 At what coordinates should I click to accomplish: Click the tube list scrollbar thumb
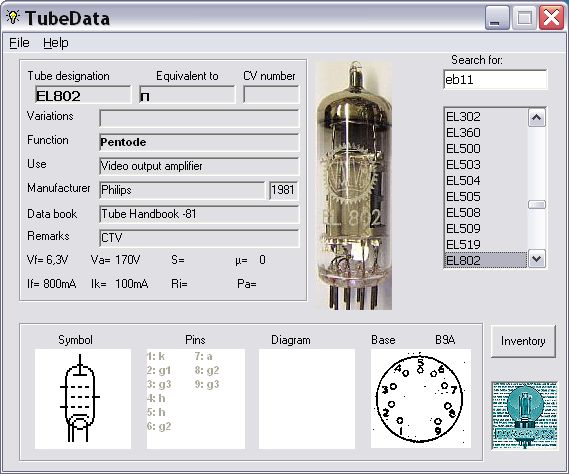coord(537,204)
